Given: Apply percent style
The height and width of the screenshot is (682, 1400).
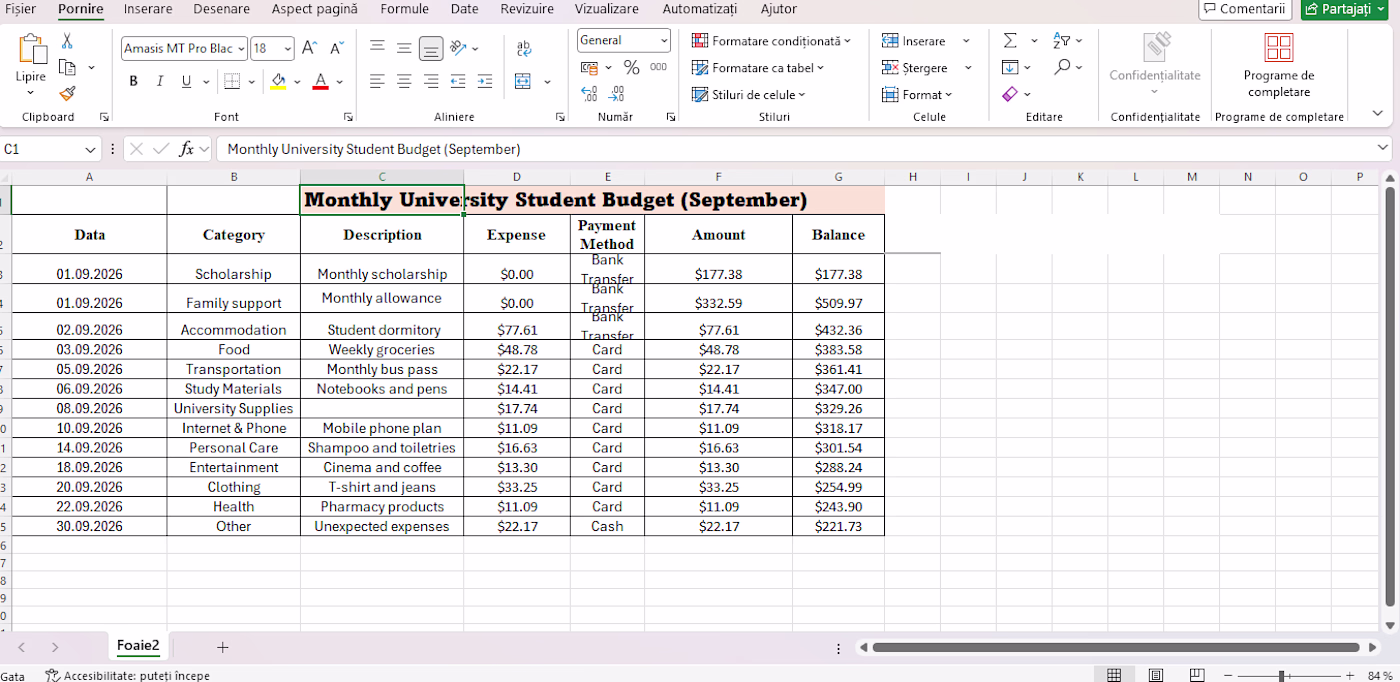Looking at the screenshot, I should 631,68.
